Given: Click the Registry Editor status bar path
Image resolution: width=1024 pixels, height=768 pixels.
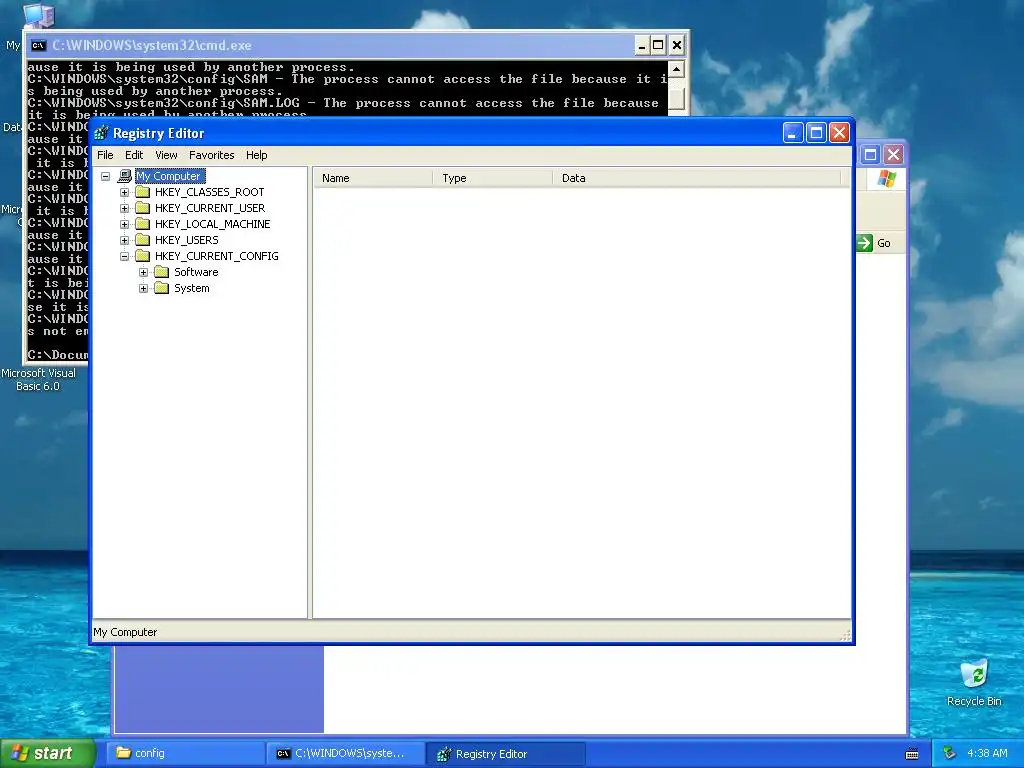Looking at the screenshot, I should [x=125, y=632].
